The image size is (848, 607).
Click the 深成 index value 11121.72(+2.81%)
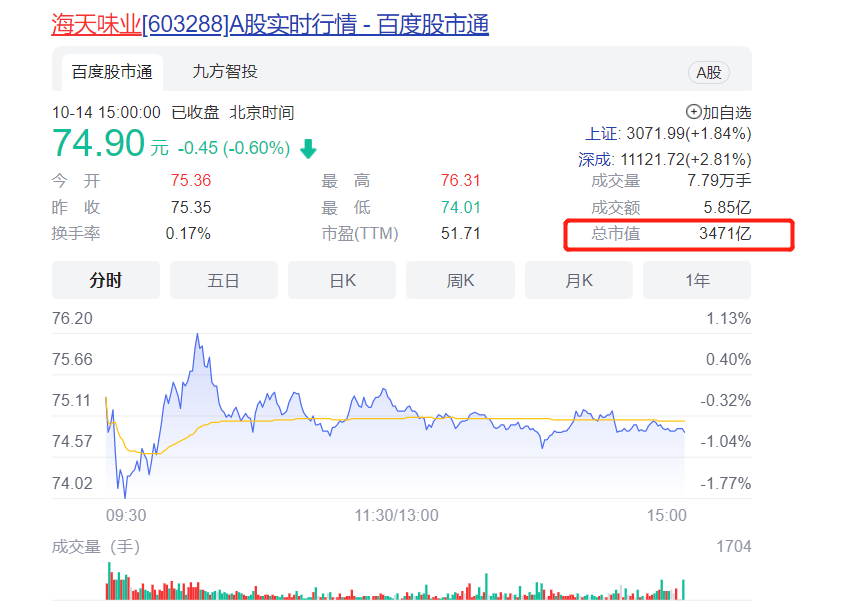point(686,160)
